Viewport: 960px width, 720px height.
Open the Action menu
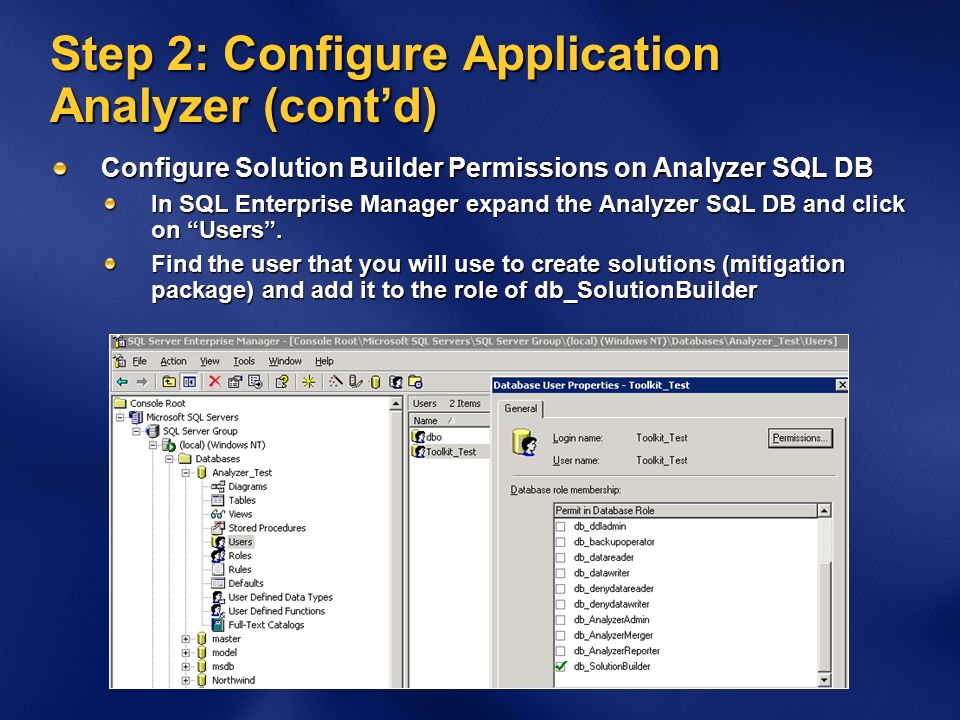tap(173, 361)
